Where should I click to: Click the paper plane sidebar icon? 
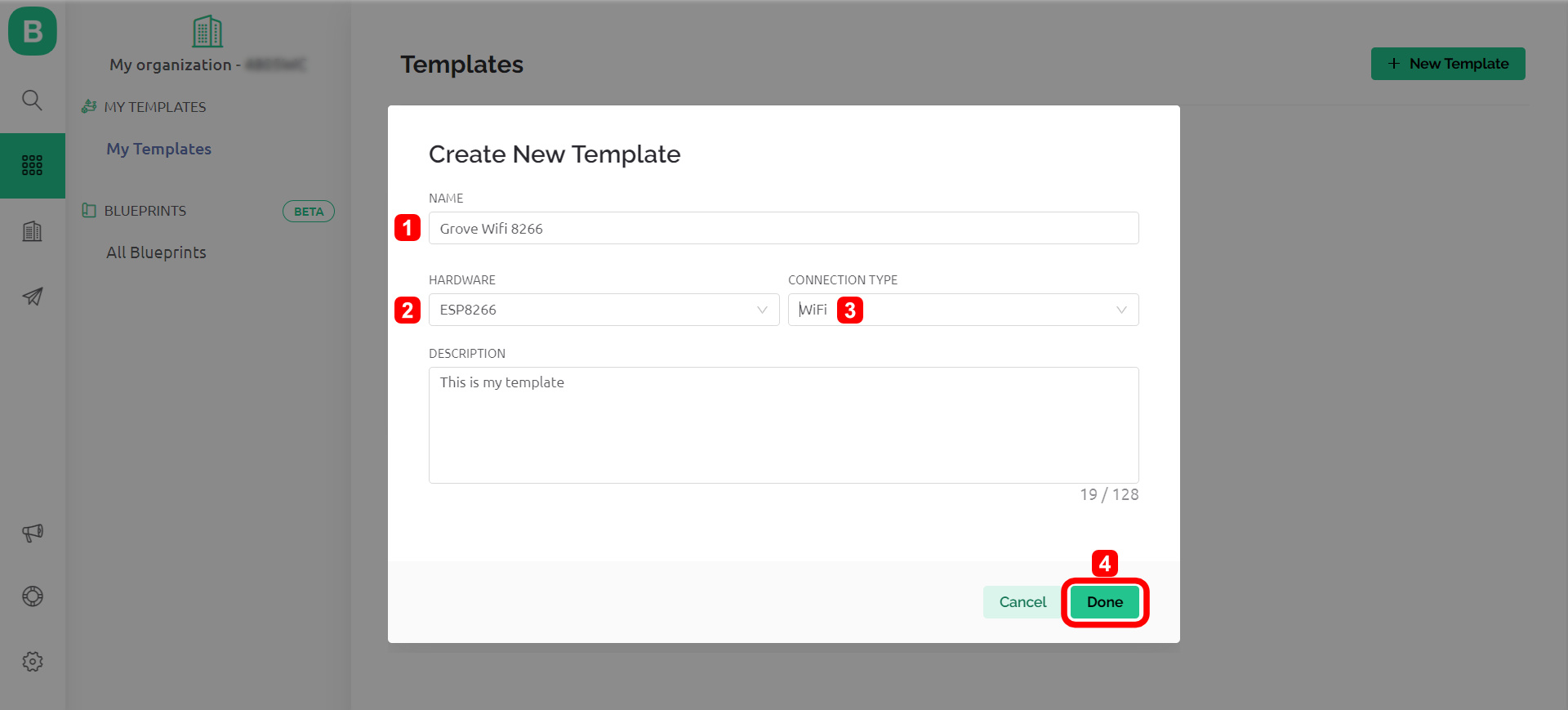[x=32, y=297]
